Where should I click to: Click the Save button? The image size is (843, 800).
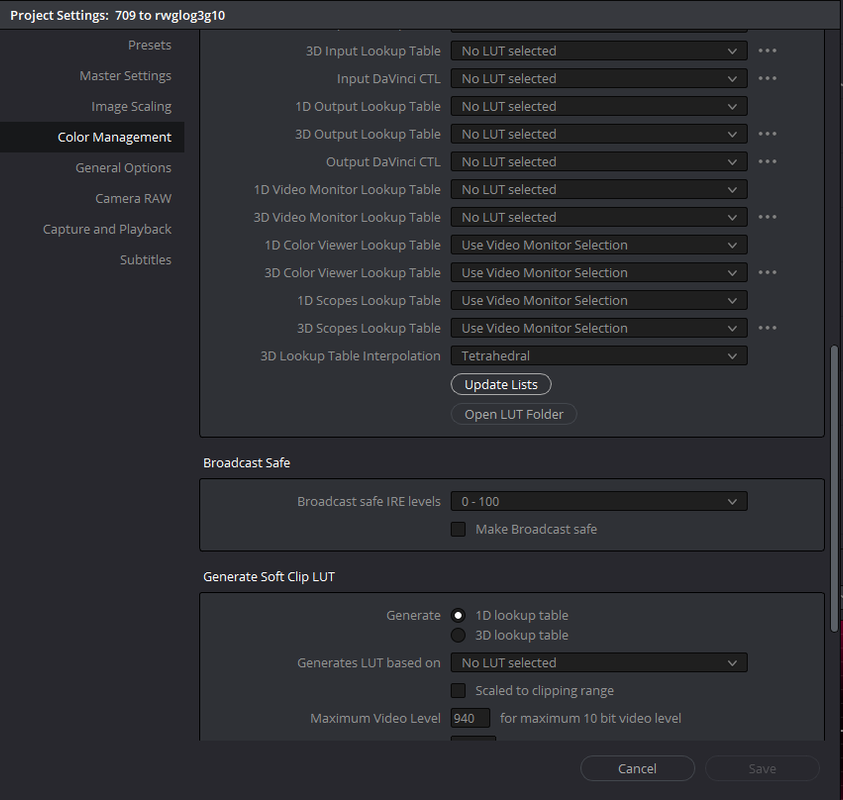click(762, 769)
